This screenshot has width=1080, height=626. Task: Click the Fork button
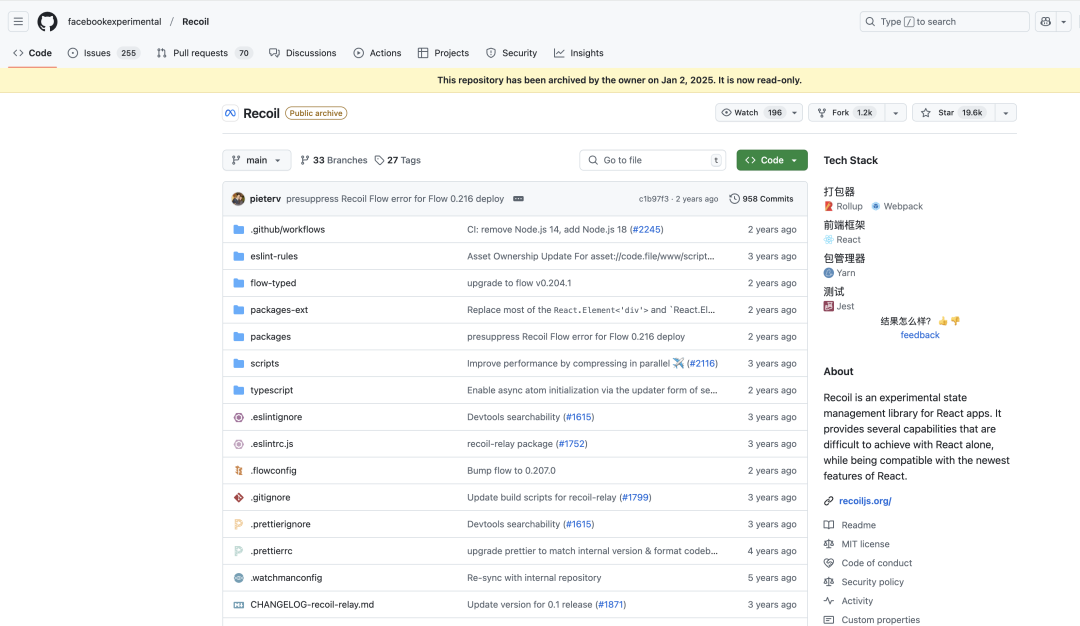tap(847, 113)
